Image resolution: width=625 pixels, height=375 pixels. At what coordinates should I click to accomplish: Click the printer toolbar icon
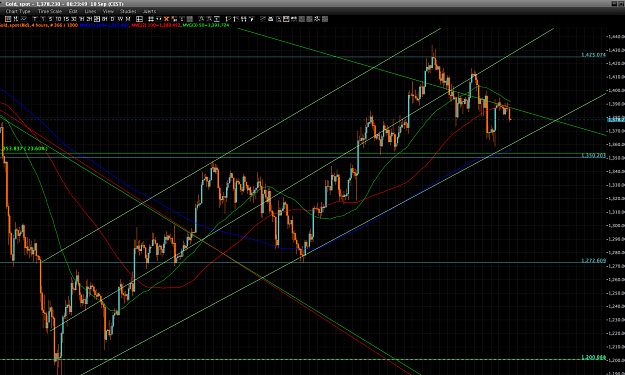click(271, 19)
